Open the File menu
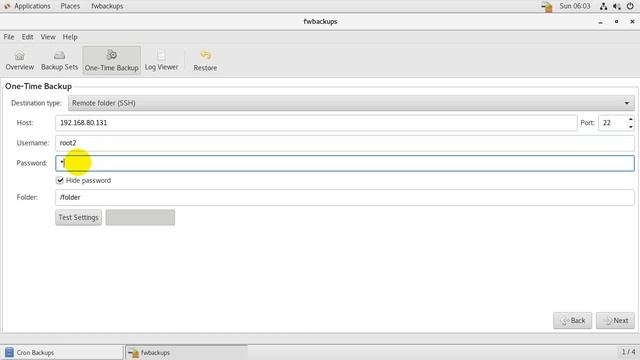The width and height of the screenshot is (640, 360). click(x=9, y=37)
